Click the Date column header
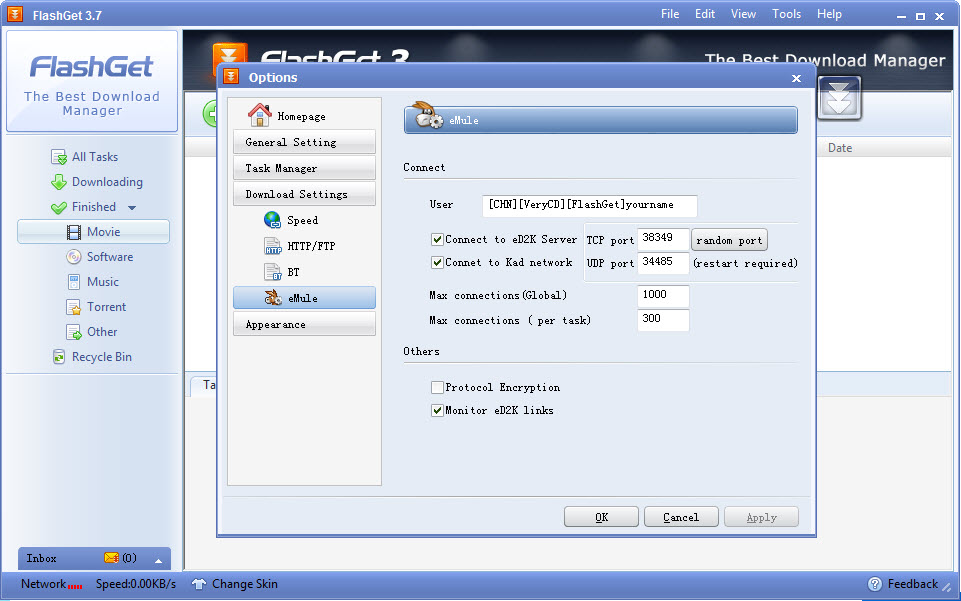Image resolution: width=961 pixels, height=601 pixels. [840, 148]
